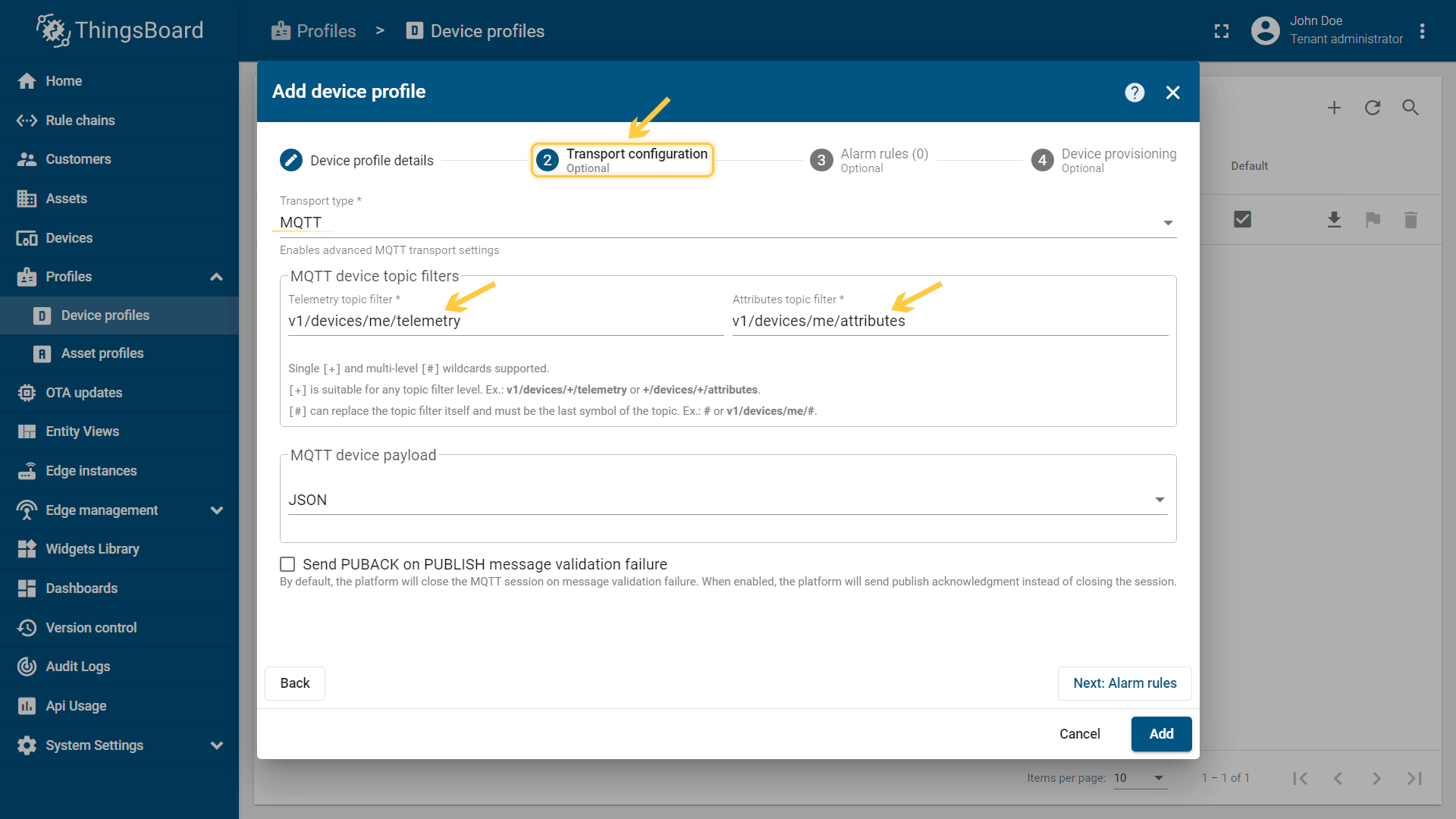The width and height of the screenshot is (1456, 819).
Task: Click the ThingsBoard logo
Action: pyautogui.click(x=120, y=30)
